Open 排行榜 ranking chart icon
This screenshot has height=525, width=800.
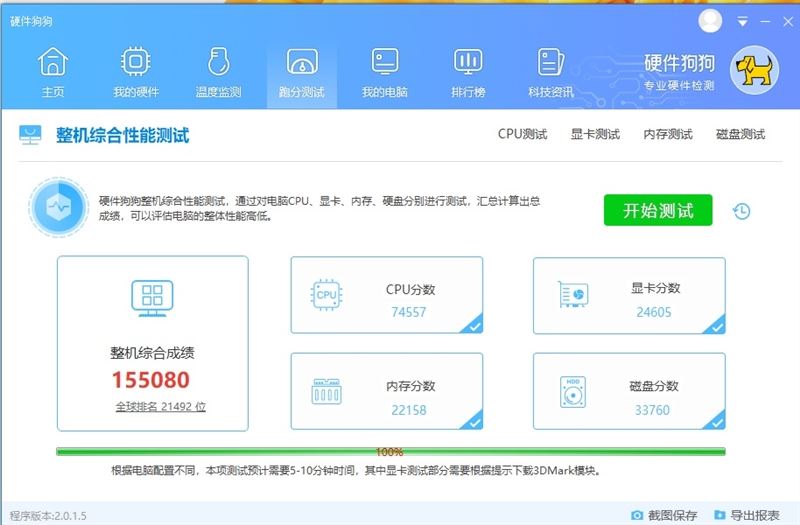pyautogui.click(x=468, y=62)
